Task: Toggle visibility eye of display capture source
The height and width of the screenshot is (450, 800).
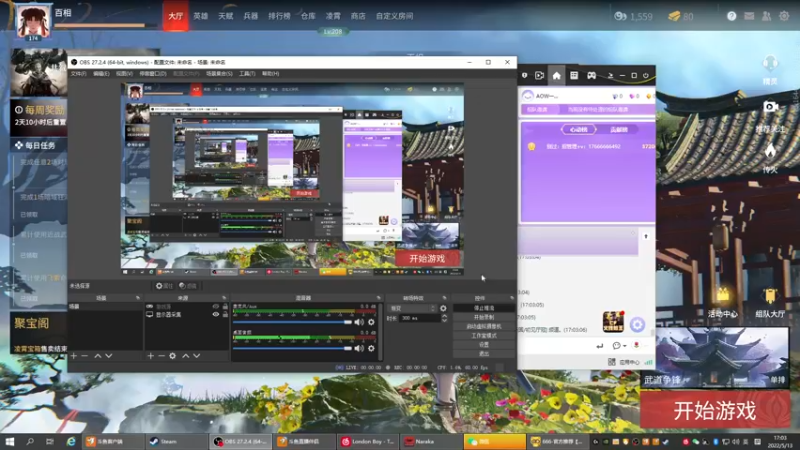Action: point(216,314)
